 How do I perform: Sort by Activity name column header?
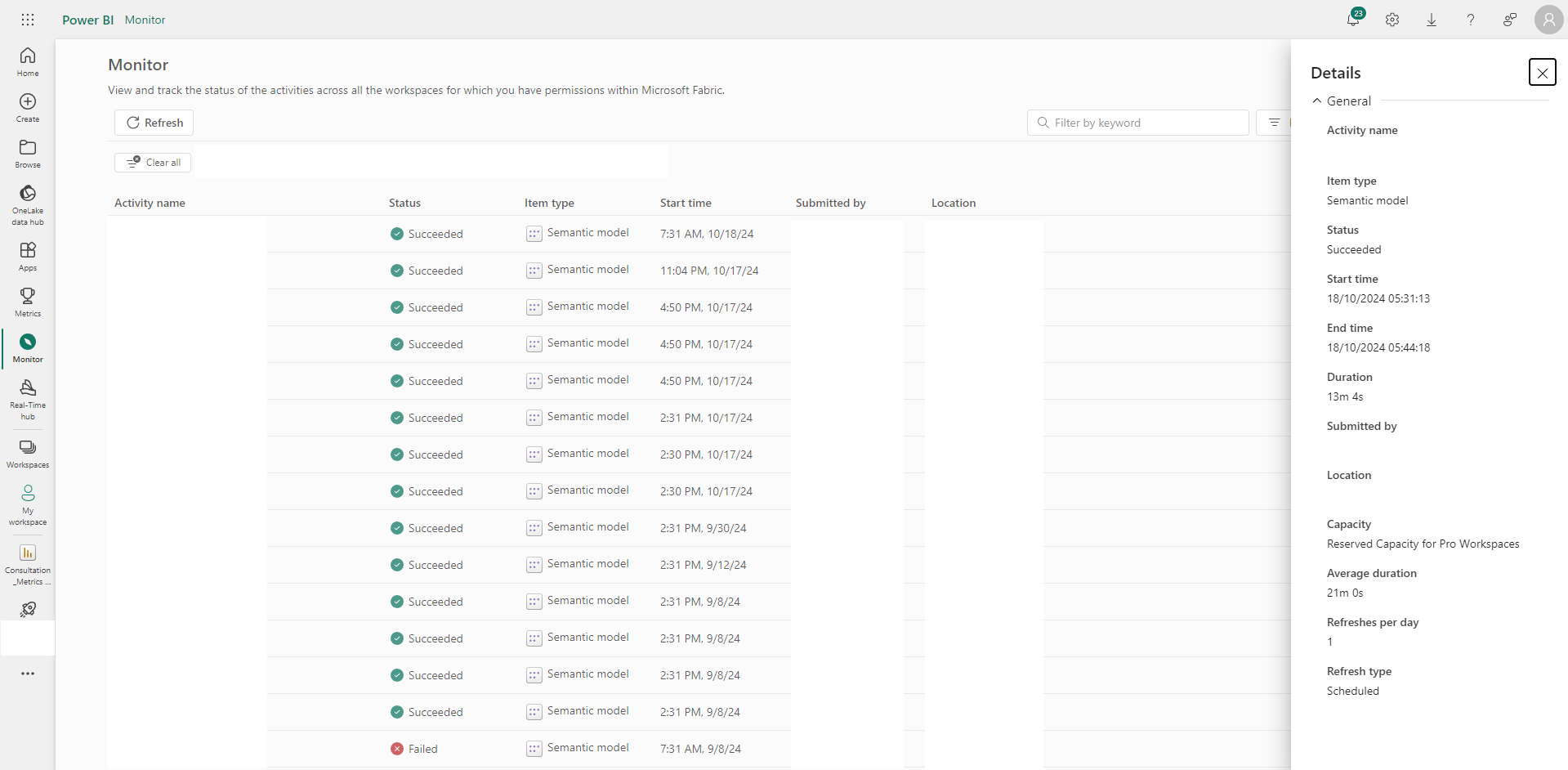(150, 203)
